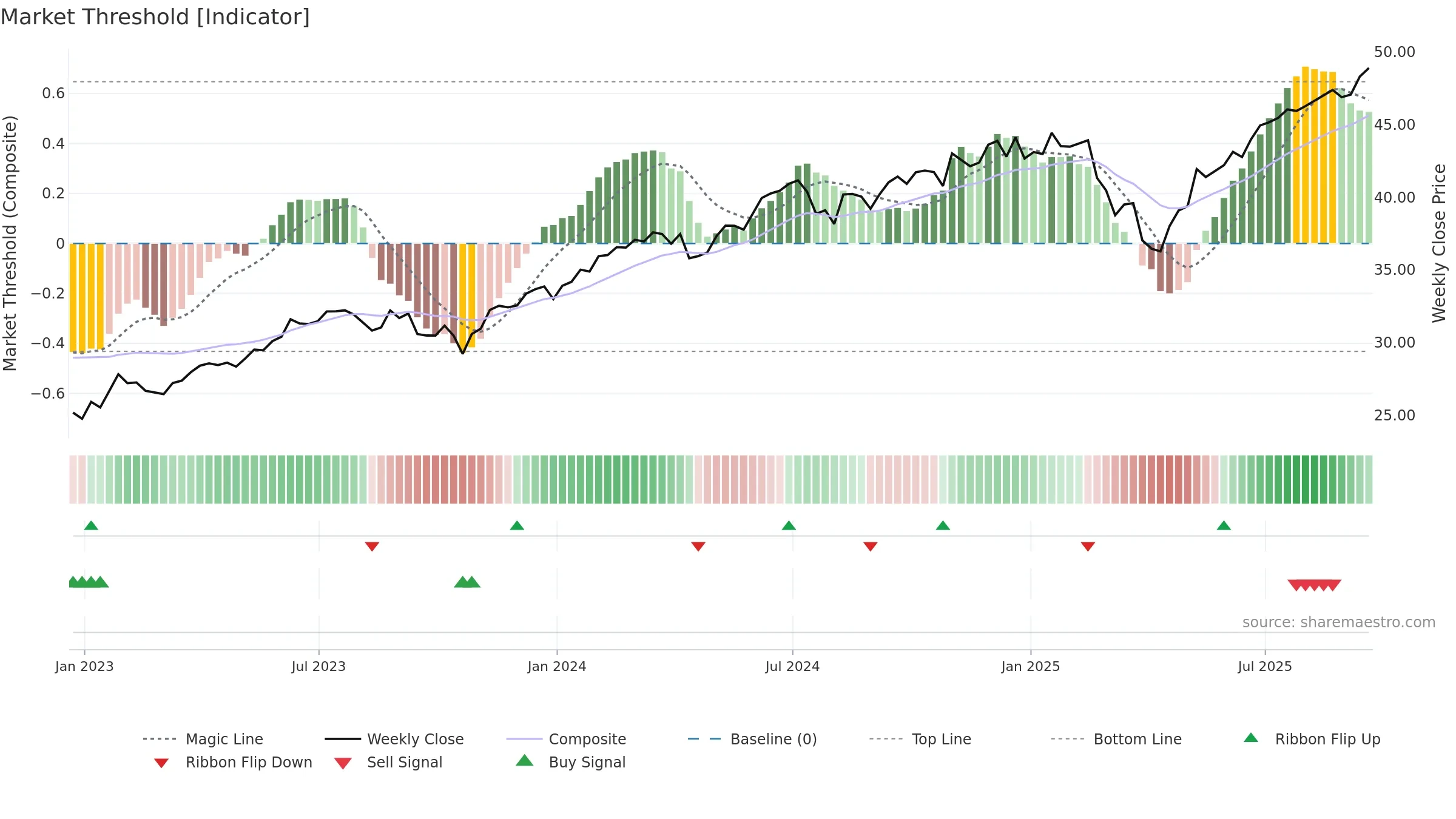Viewport: 1456px width, 819px height.
Task: Toggle the Weekly Close legend entry
Action: coord(394,739)
